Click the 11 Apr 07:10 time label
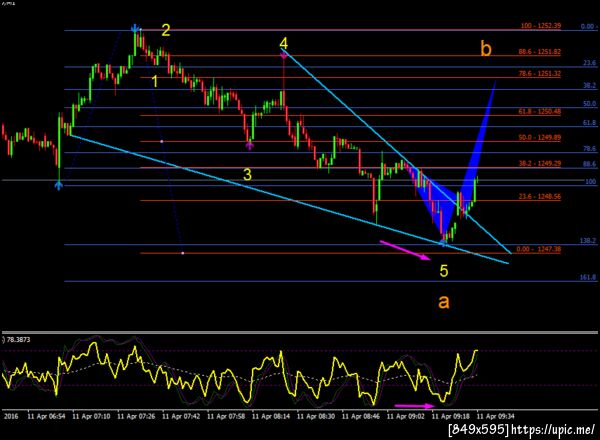The height and width of the screenshot is (440, 600). tap(91, 416)
